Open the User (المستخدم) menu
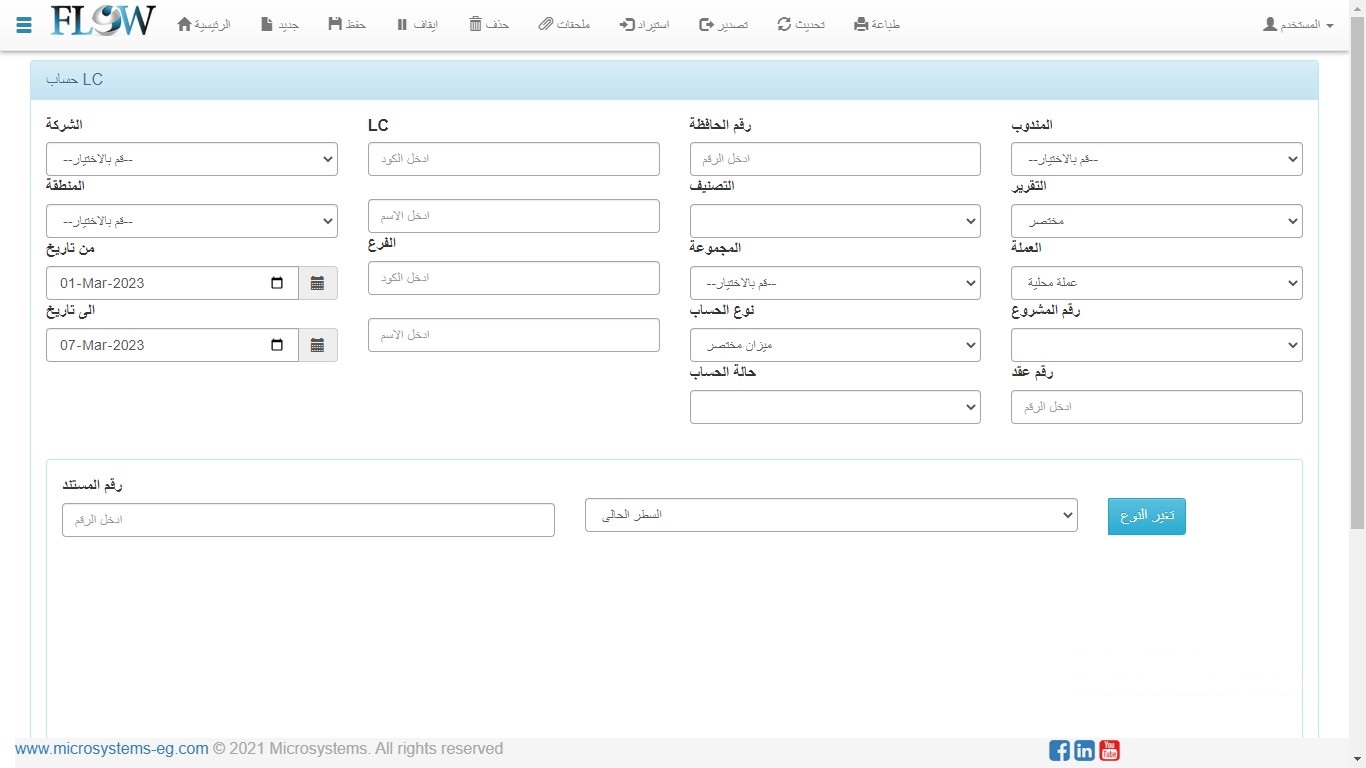This screenshot has width=1366, height=768. click(1298, 24)
